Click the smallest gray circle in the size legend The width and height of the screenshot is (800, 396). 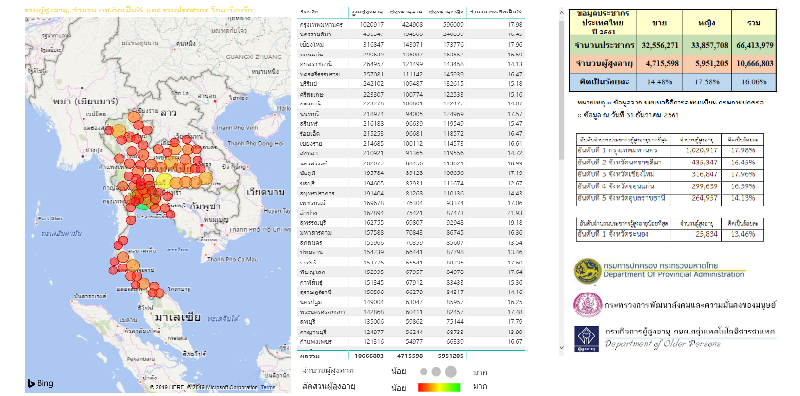(x=423, y=372)
